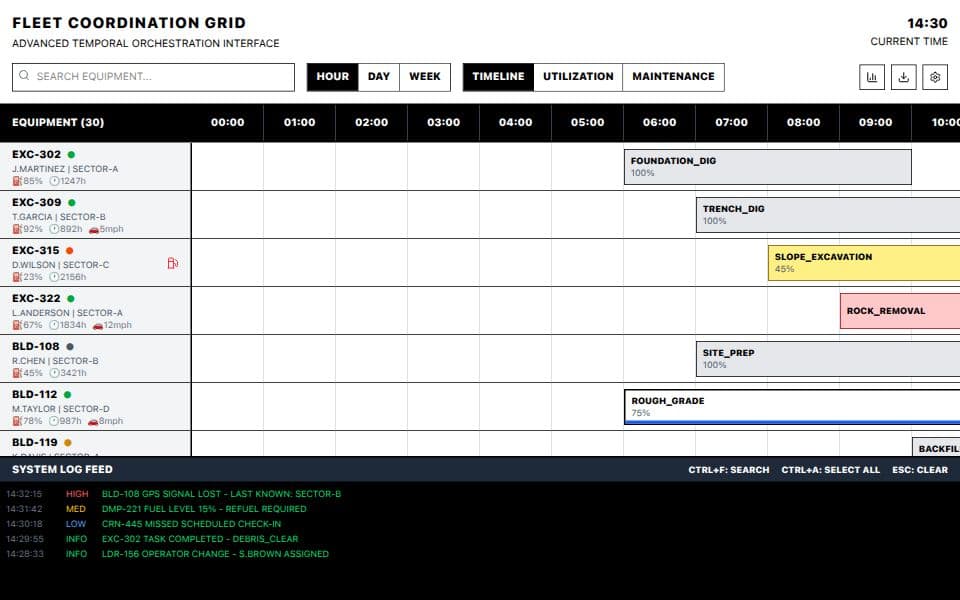Image resolution: width=960 pixels, height=600 pixels.
Task: Open the MAINTENANCE view tab
Action: pyautogui.click(x=671, y=76)
